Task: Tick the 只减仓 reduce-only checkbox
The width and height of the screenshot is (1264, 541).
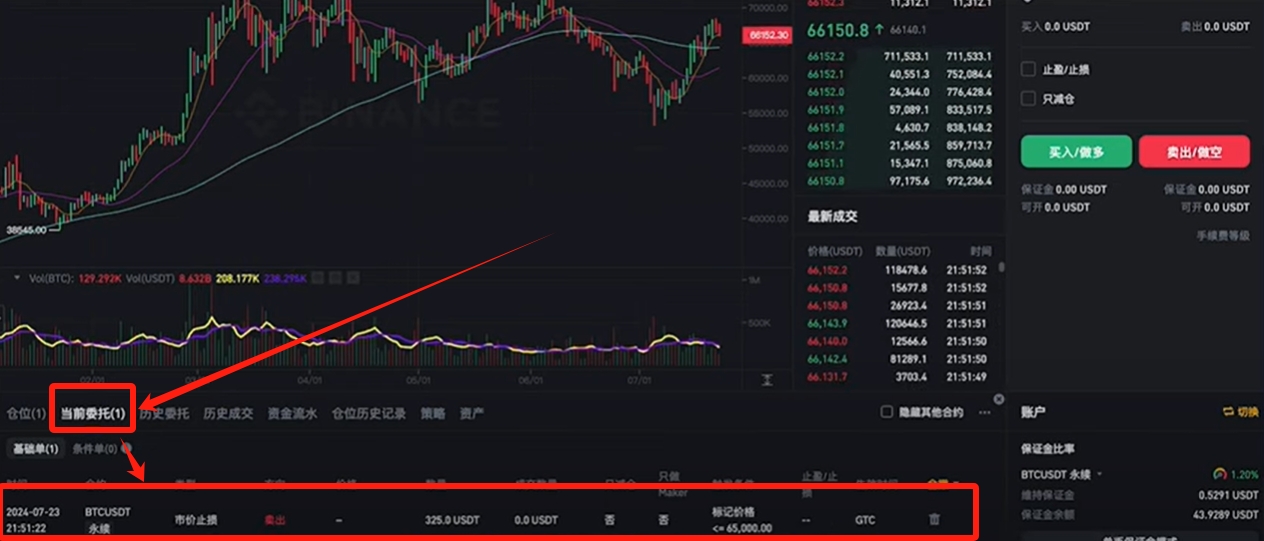Action: tap(1028, 98)
